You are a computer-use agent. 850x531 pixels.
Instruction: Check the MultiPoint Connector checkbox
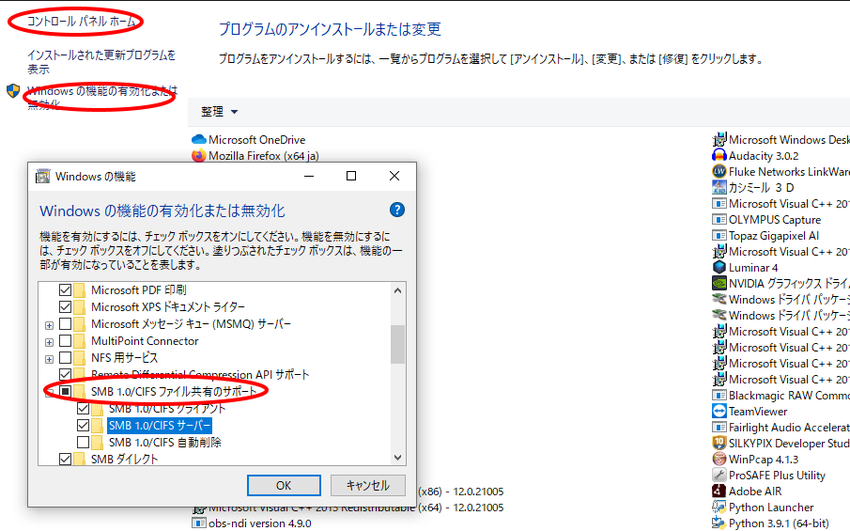[x=65, y=341]
